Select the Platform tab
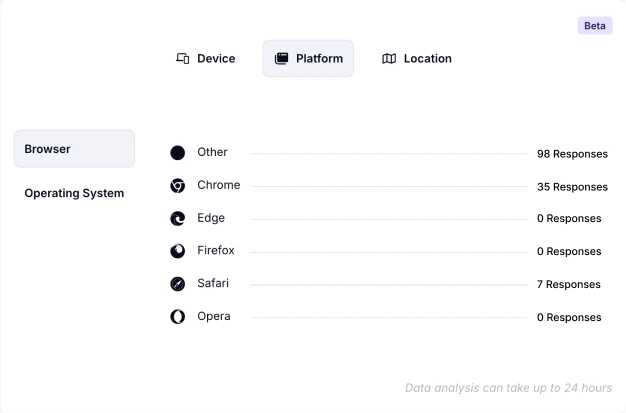Viewport: 626px width, 413px height. [308, 59]
